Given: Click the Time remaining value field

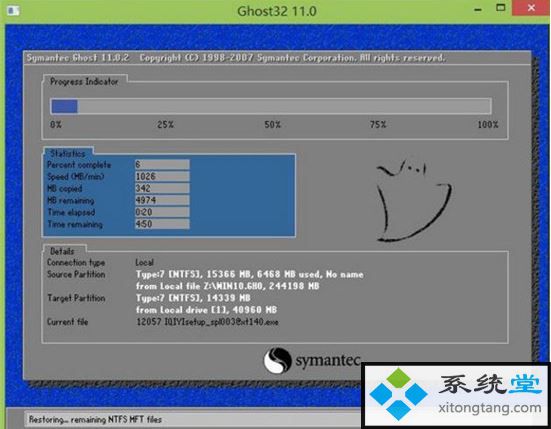Looking at the screenshot, I should click(162, 224).
